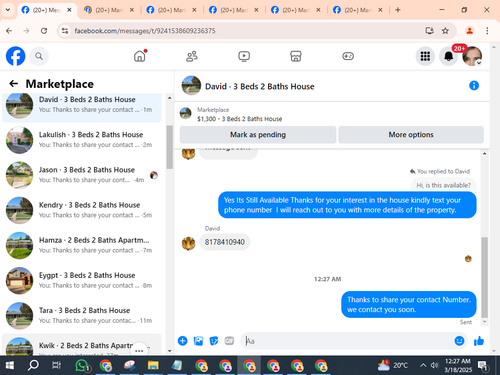
Task: Open the $1,300 - 3 Beds 2 Baths House listing link
Action: (239, 119)
